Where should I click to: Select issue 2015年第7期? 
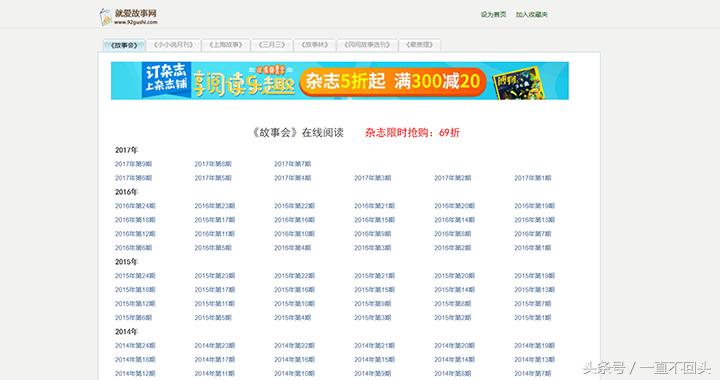[x=533, y=304]
